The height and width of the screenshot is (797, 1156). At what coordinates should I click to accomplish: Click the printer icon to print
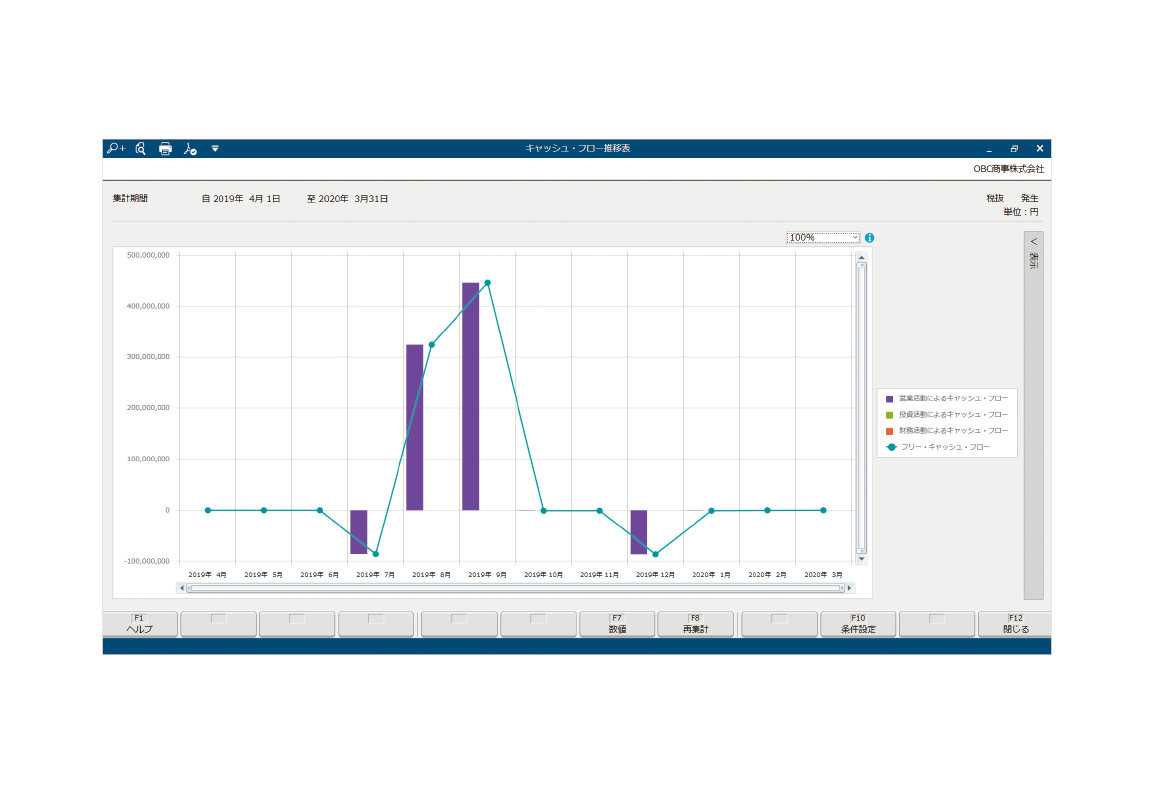tap(165, 148)
